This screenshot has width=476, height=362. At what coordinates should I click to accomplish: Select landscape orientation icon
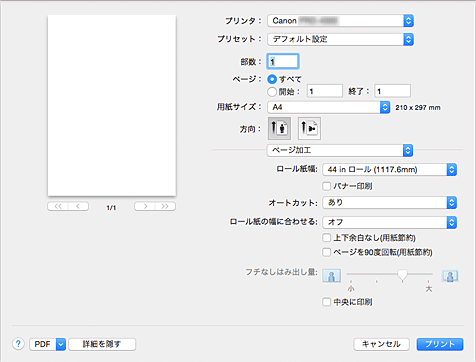309,128
